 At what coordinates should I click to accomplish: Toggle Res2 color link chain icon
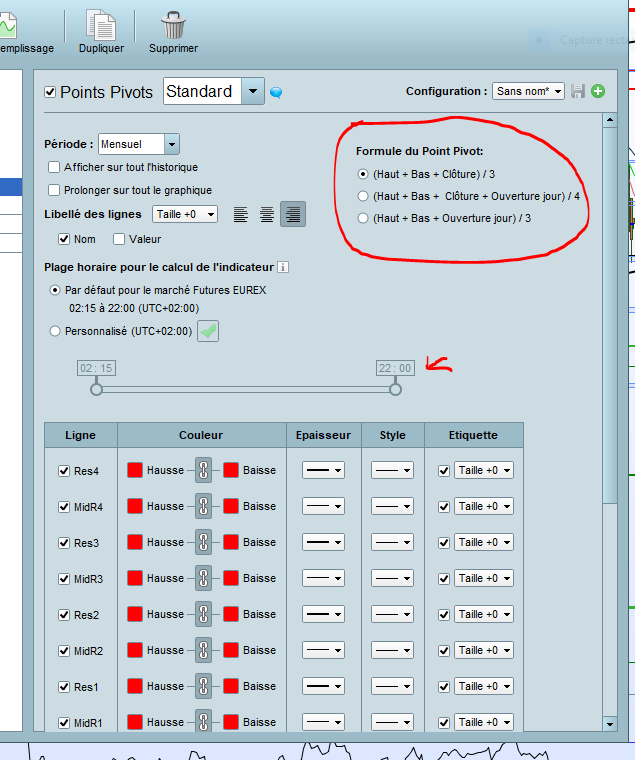click(x=204, y=614)
